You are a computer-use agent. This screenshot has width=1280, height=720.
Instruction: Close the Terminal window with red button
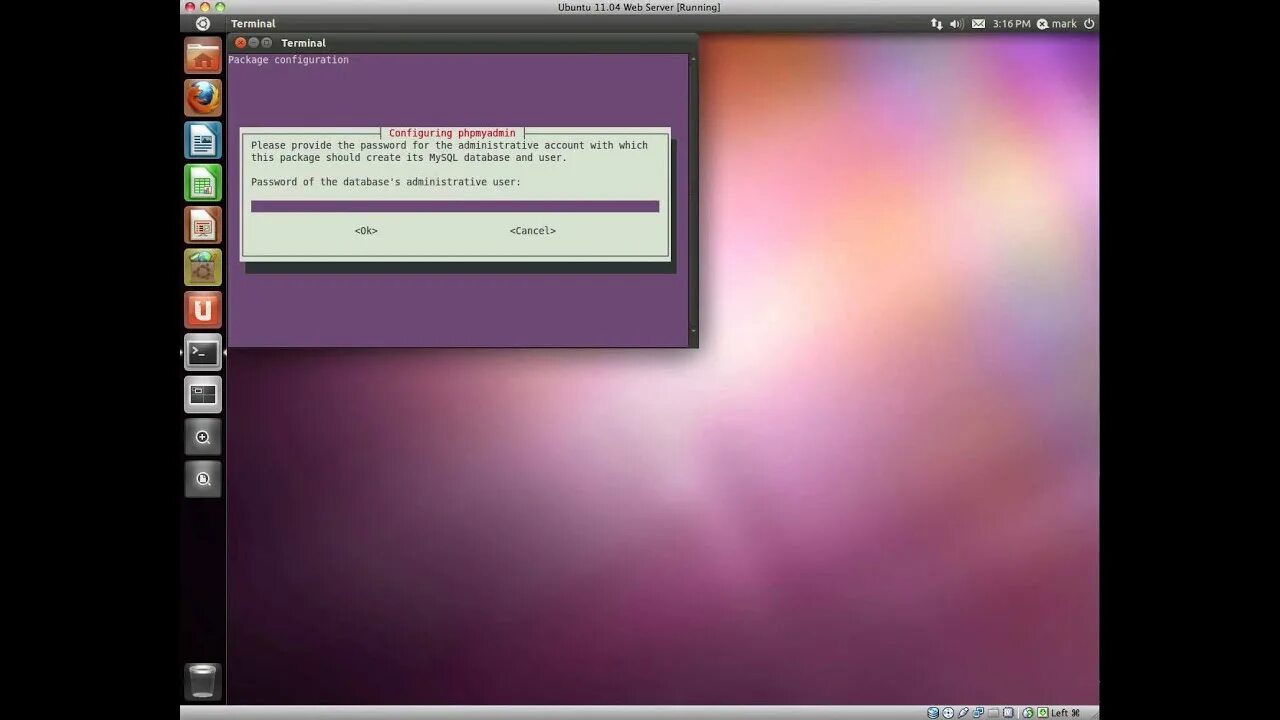click(240, 43)
